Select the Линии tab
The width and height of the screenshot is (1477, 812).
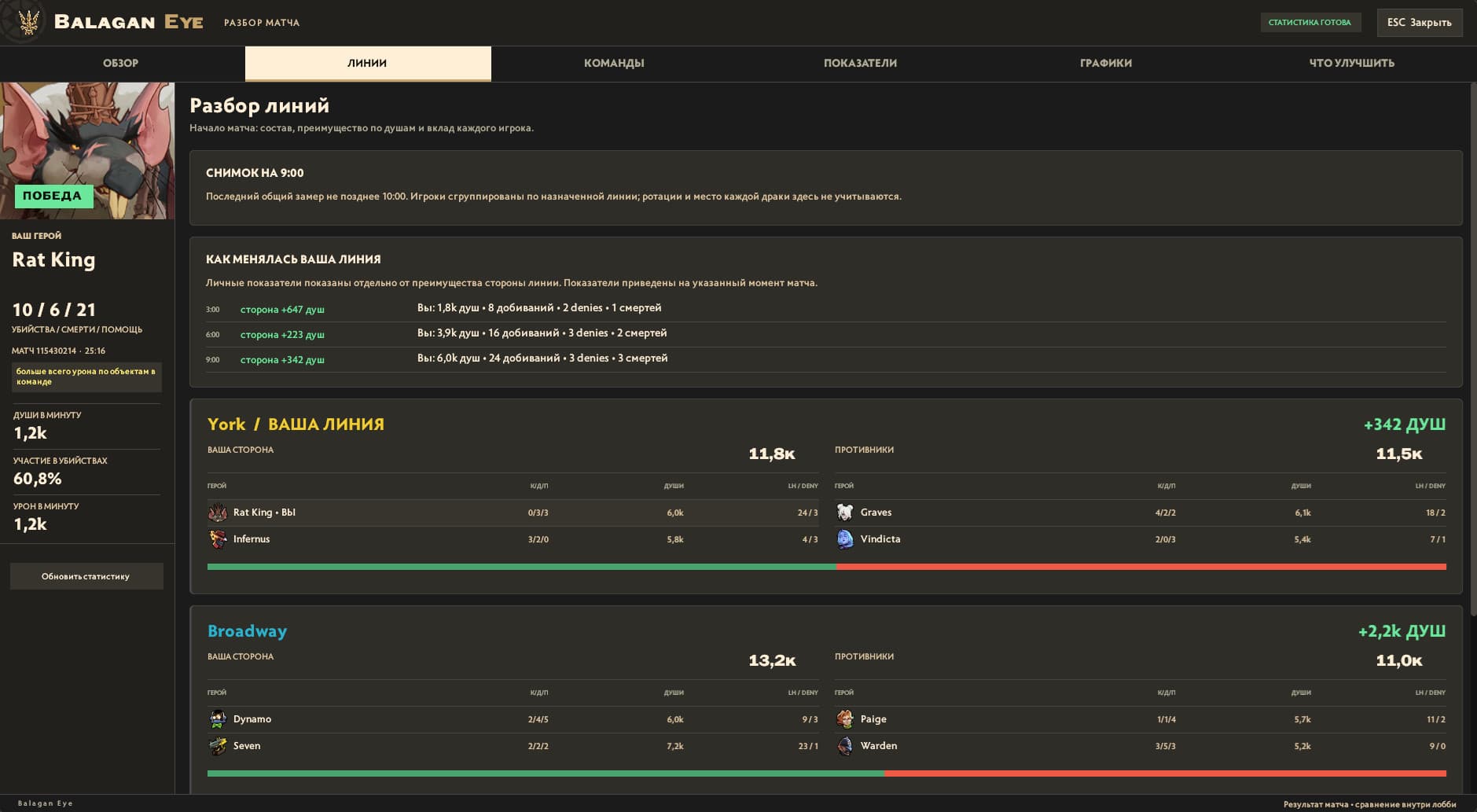click(x=368, y=63)
